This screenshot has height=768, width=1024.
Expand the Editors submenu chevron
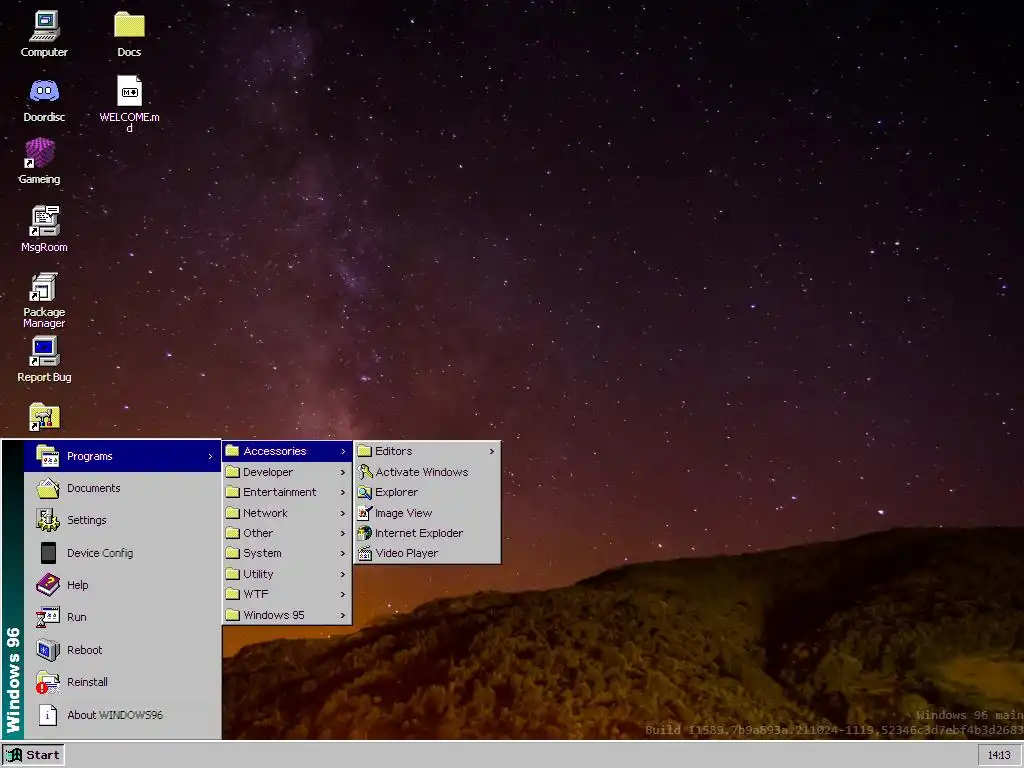tap(492, 451)
